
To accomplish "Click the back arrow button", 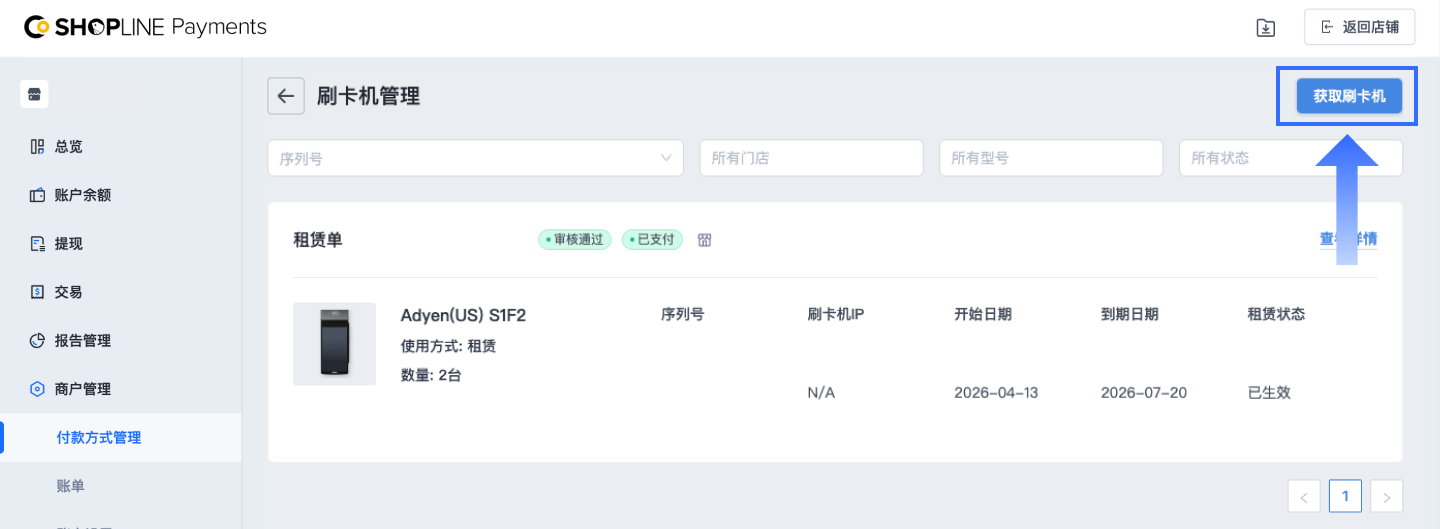I will 285,96.
